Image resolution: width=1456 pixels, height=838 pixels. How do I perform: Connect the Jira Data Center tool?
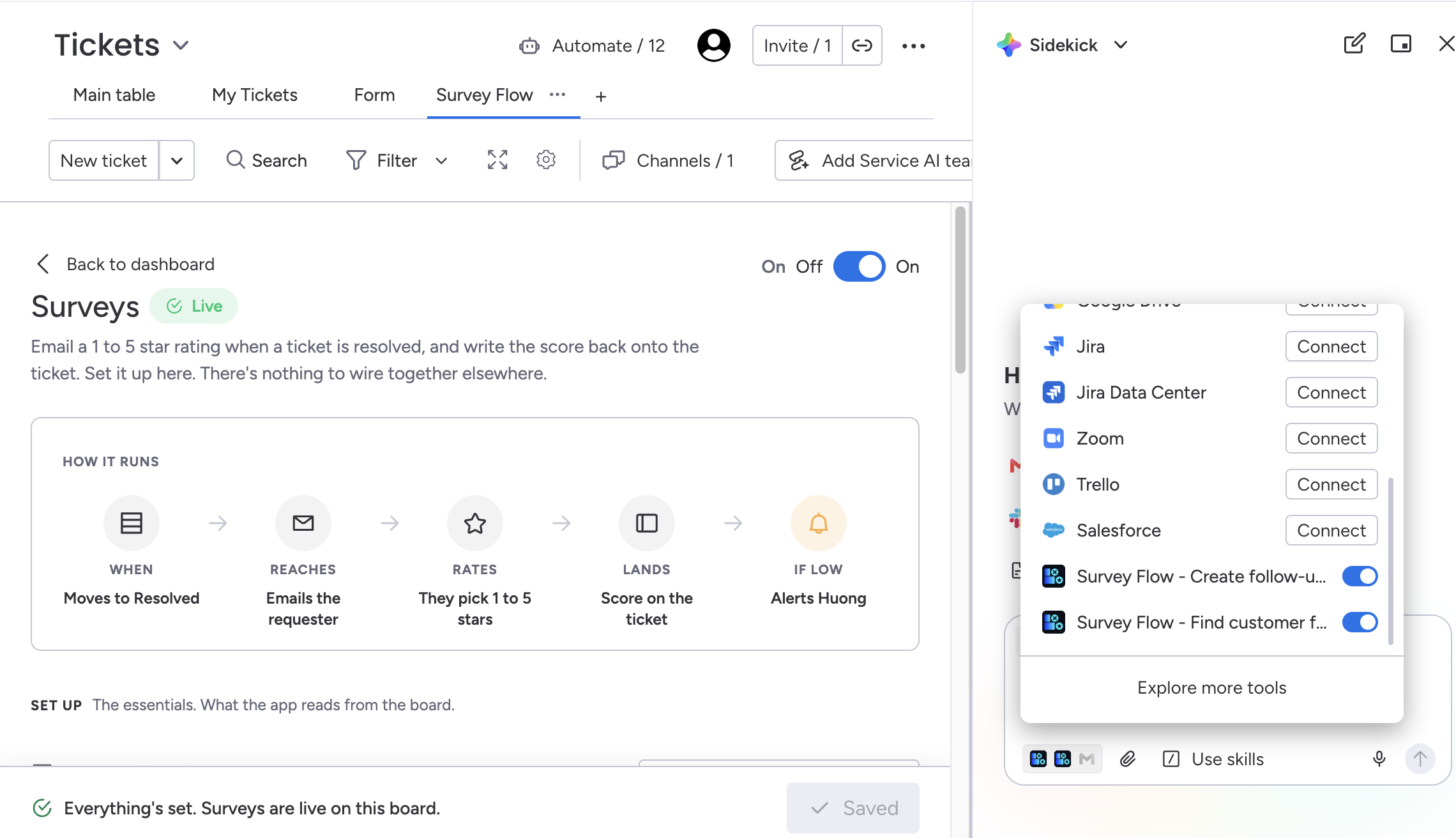tap(1331, 392)
